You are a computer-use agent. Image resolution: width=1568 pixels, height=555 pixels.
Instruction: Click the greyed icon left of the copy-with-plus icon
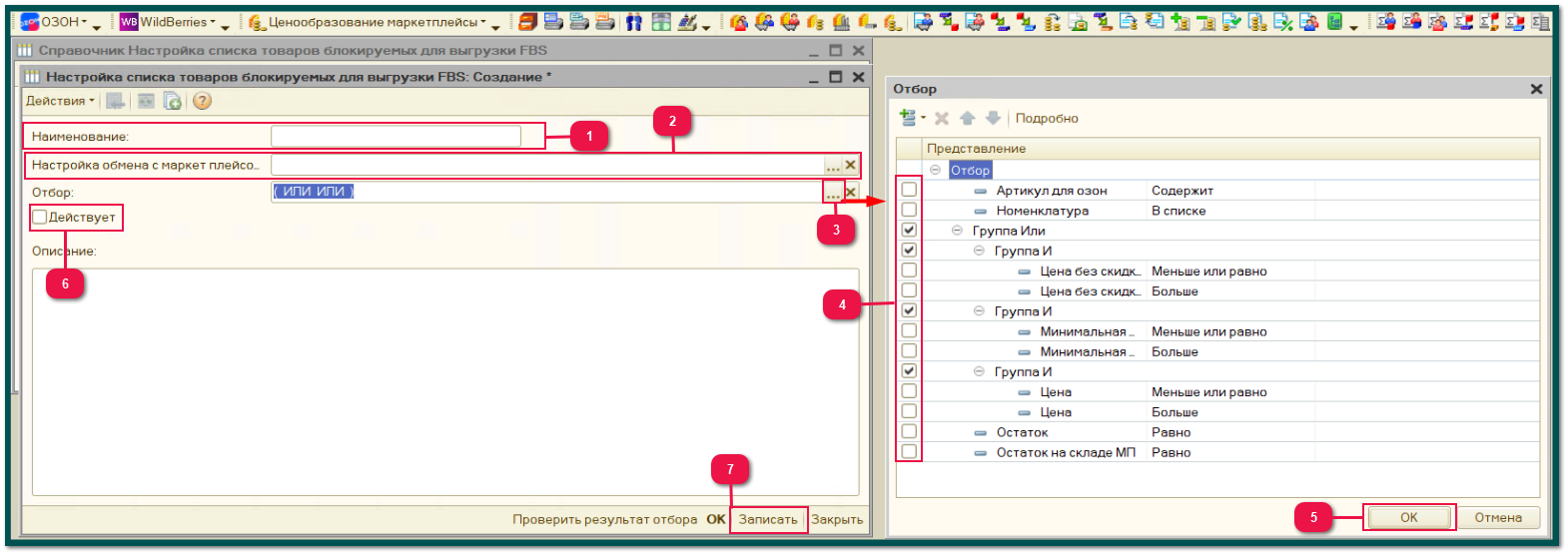point(146,101)
